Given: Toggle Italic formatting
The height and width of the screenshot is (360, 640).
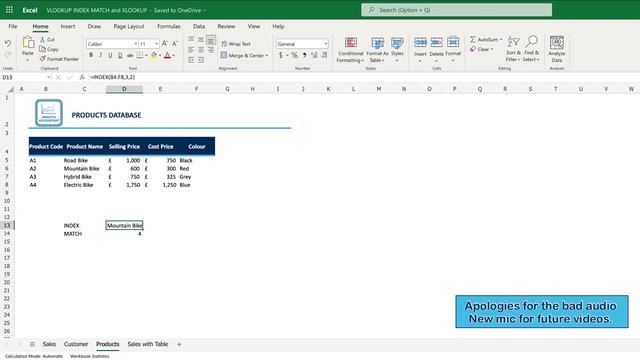Looking at the screenshot, I should click(100, 55).
